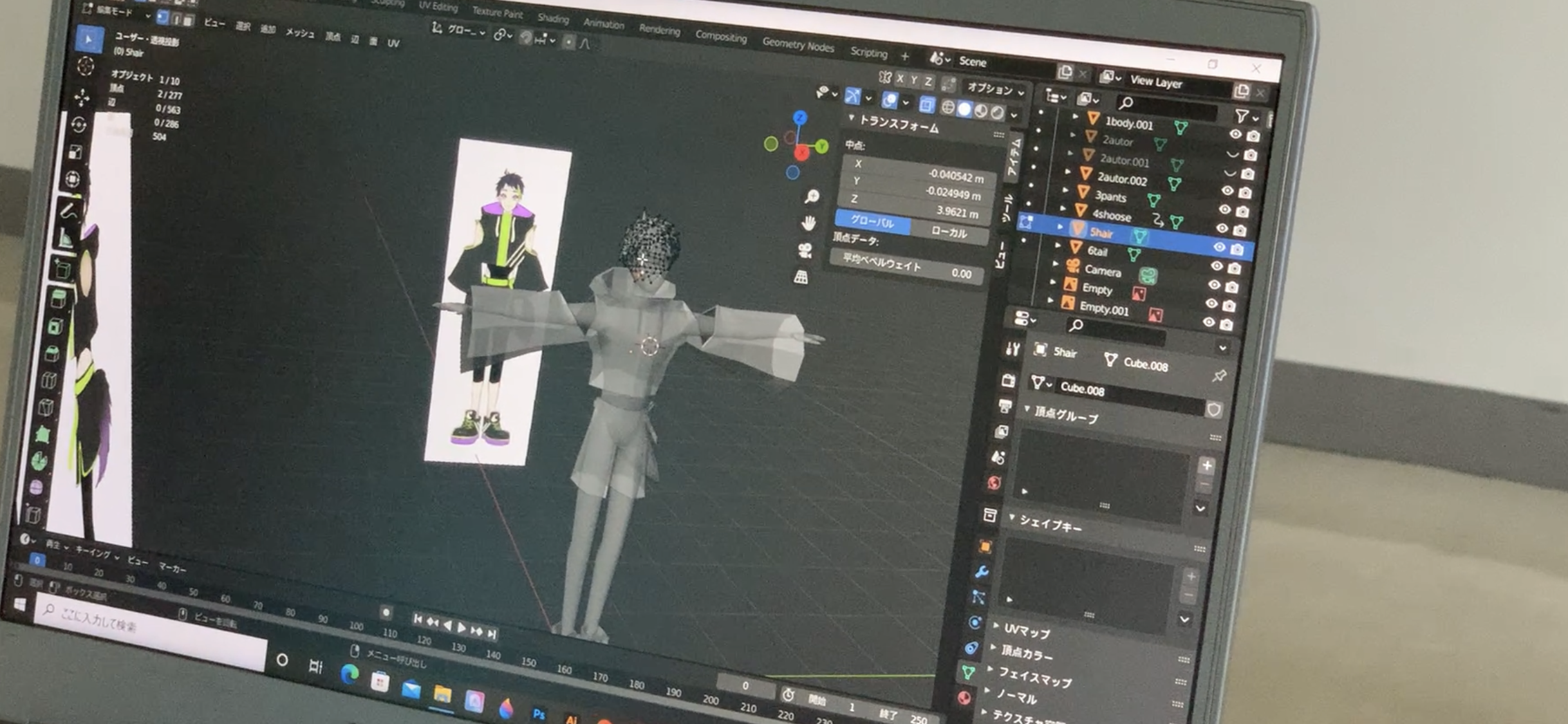The width and height of the screenshot is (1568, 724).
Task: Select solid viewport shading mode
Action: coord(964,109)
